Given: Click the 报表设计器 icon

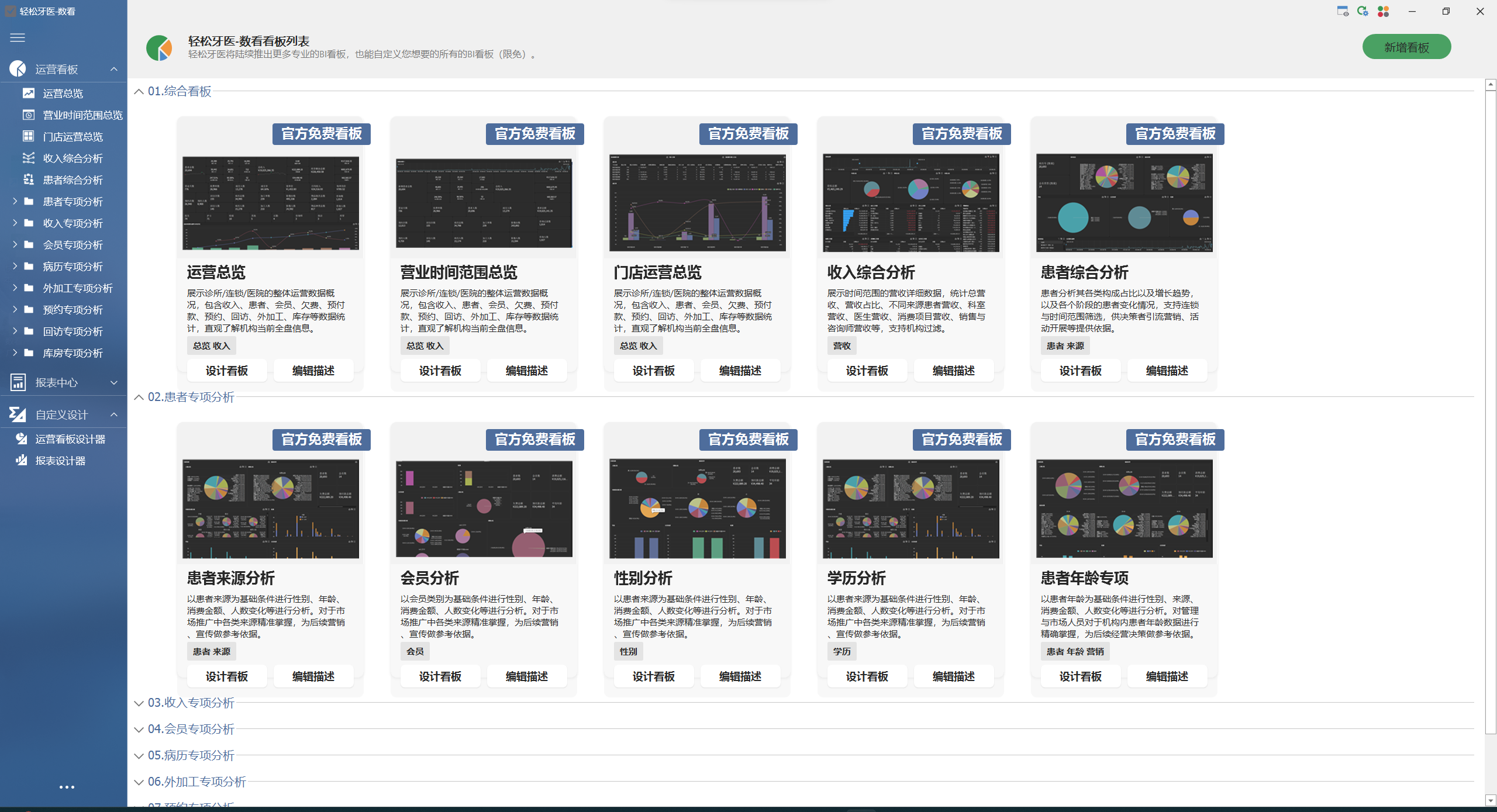Looking at the screenshot, I should tap(22, 460).
